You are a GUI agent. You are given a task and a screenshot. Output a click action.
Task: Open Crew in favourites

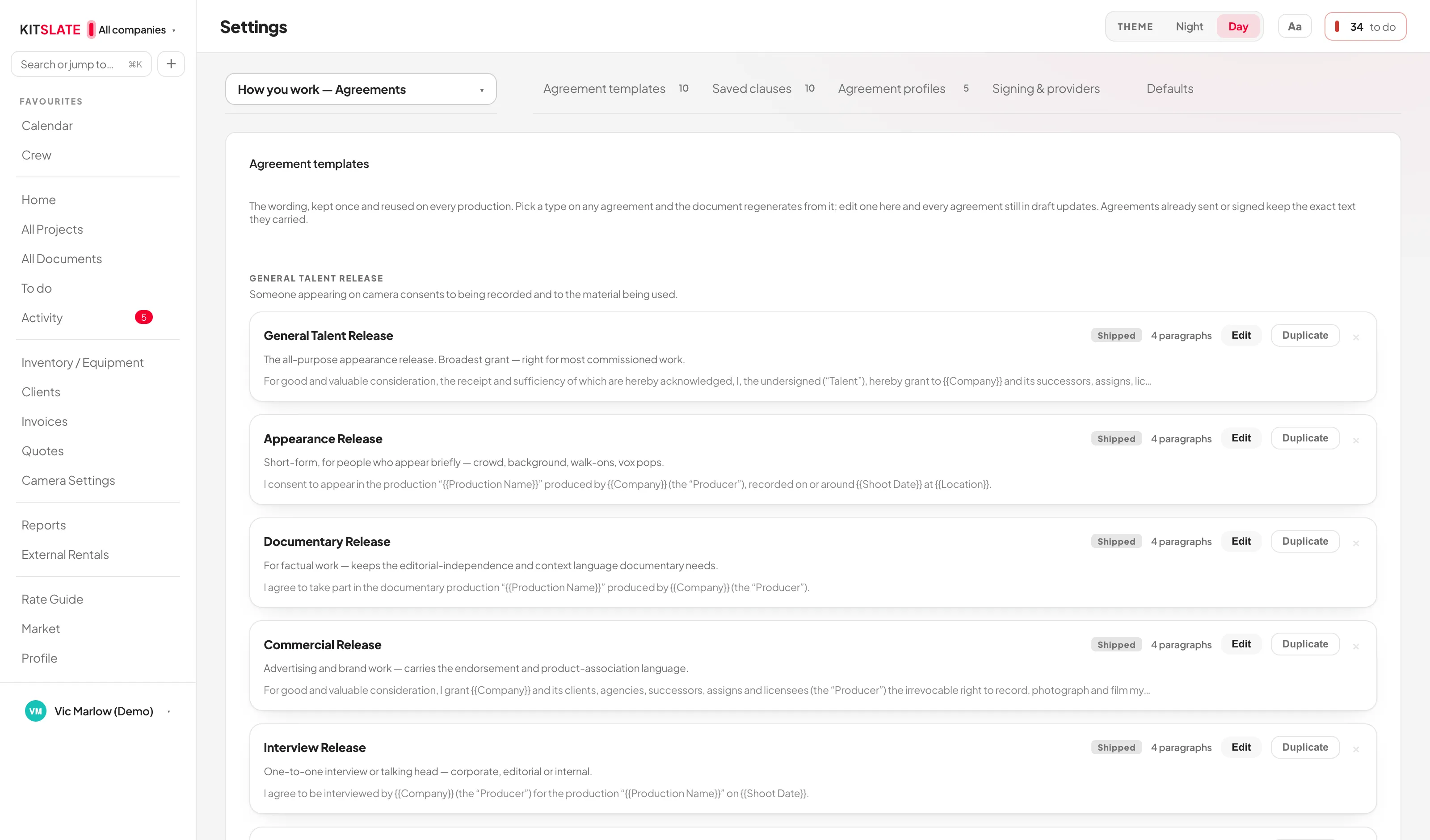pyautogui.click(x=36, y=155)
